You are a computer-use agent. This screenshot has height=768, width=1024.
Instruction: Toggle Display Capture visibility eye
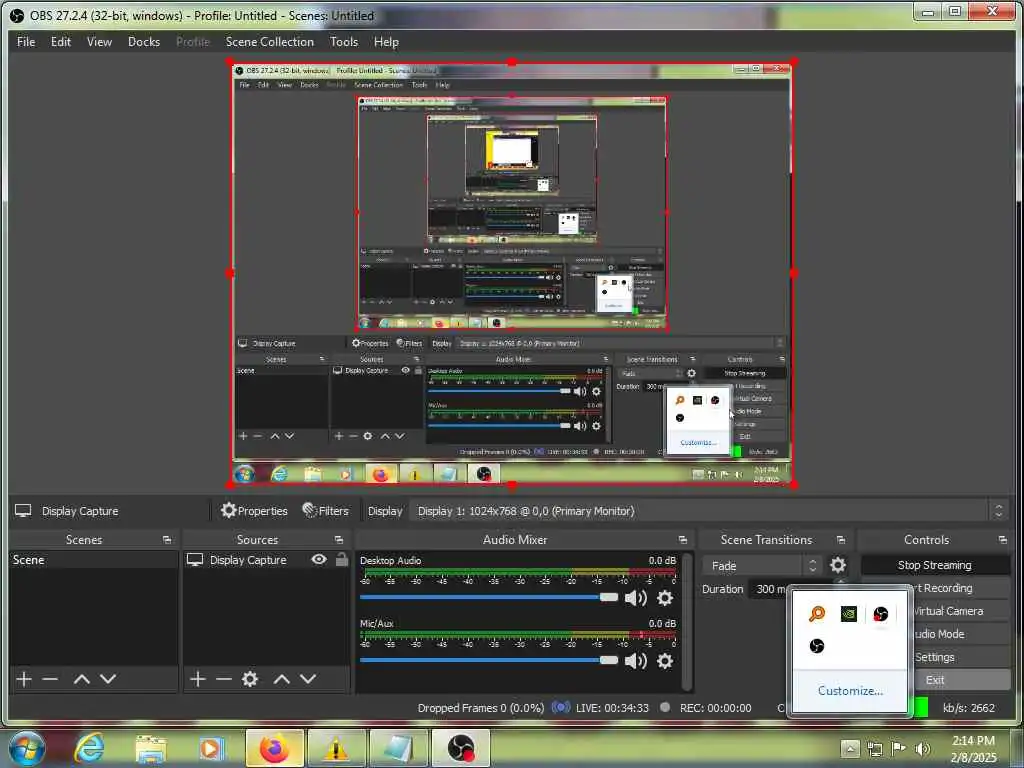point(319,560)
